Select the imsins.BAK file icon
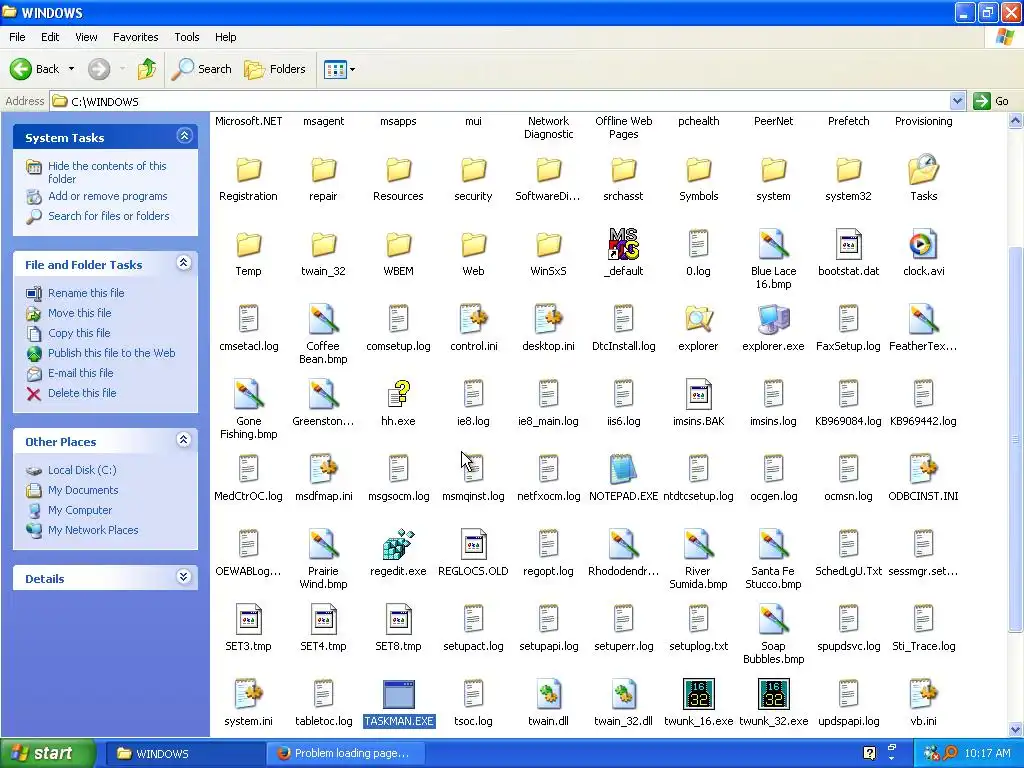Viewport: 1024px width, 768px height. (698, 394)
